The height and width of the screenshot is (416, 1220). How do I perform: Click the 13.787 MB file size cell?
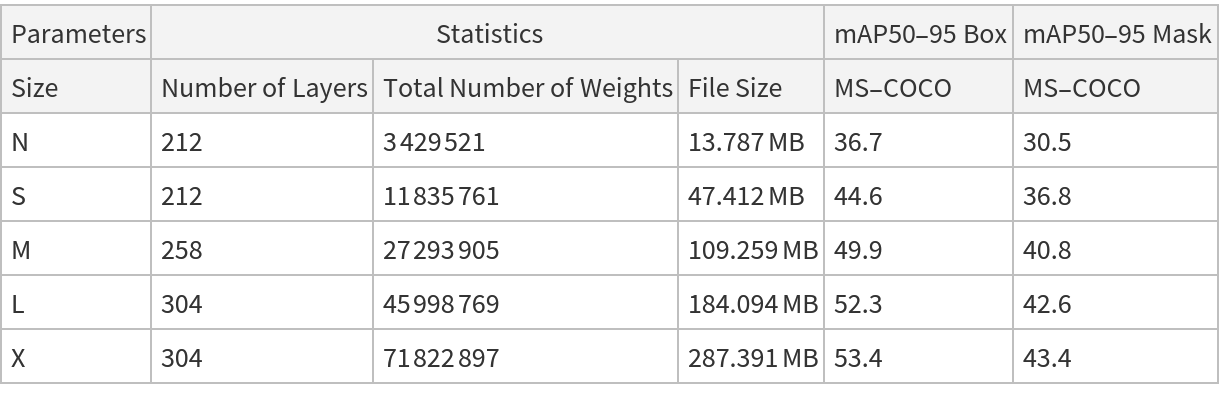(745, 142)
